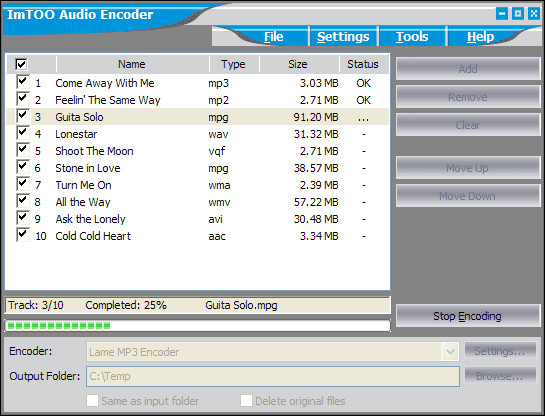Maximize the ImTOO Audio Encoder window
Screen dimensions: 545x416
[518, 14]
